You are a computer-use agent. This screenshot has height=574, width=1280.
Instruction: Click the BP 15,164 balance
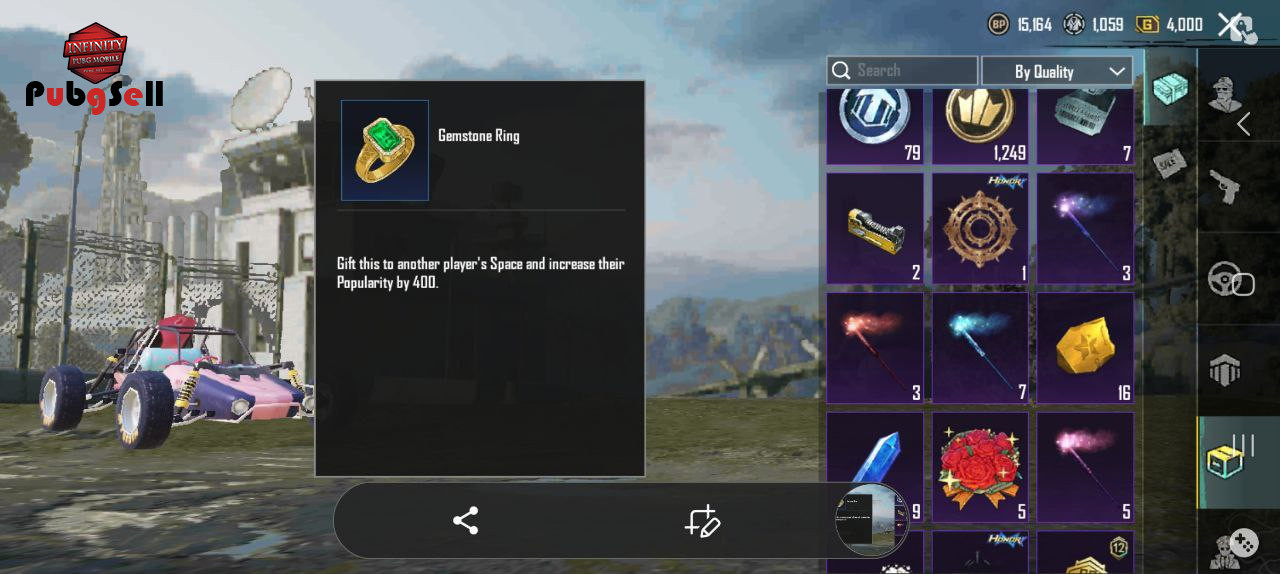click(1020, 24)
